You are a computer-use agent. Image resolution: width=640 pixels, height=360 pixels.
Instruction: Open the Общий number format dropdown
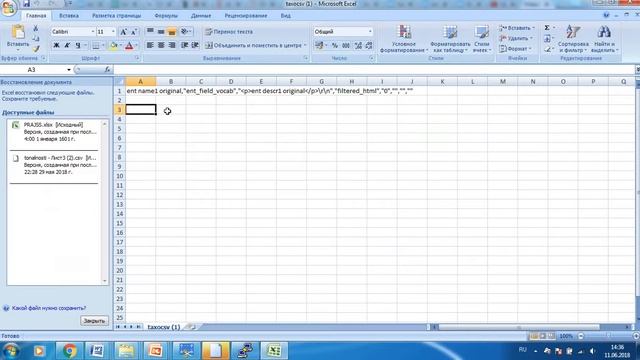[x=370, y=31]
